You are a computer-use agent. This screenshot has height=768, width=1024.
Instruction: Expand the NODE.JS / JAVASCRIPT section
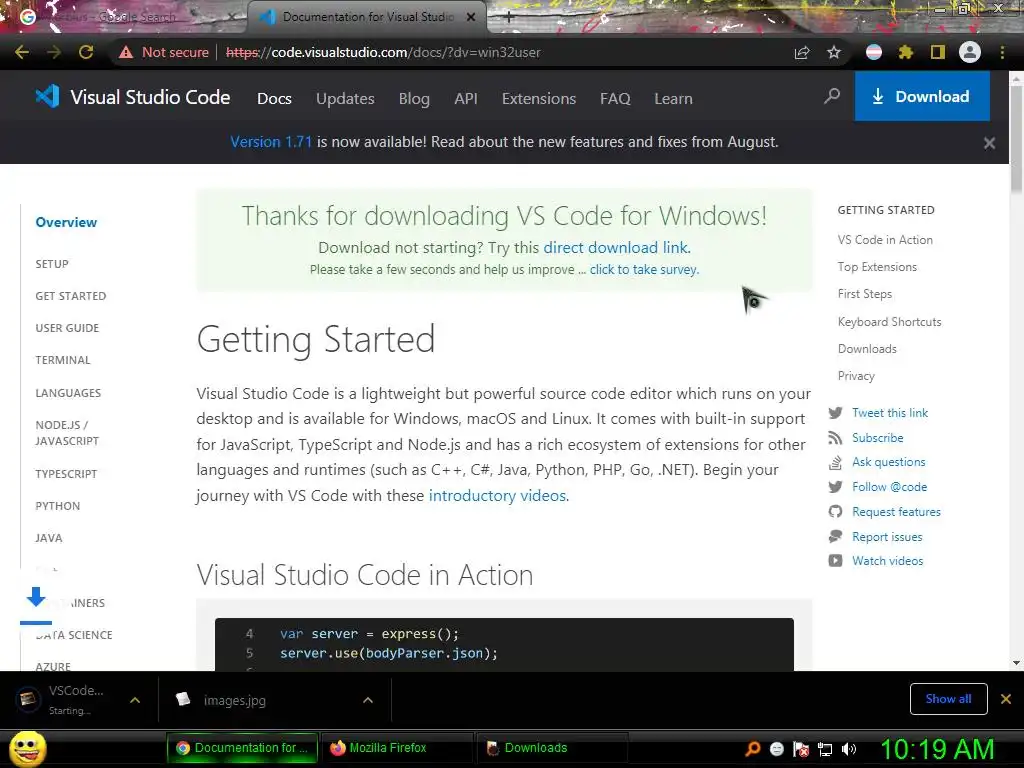67,433
